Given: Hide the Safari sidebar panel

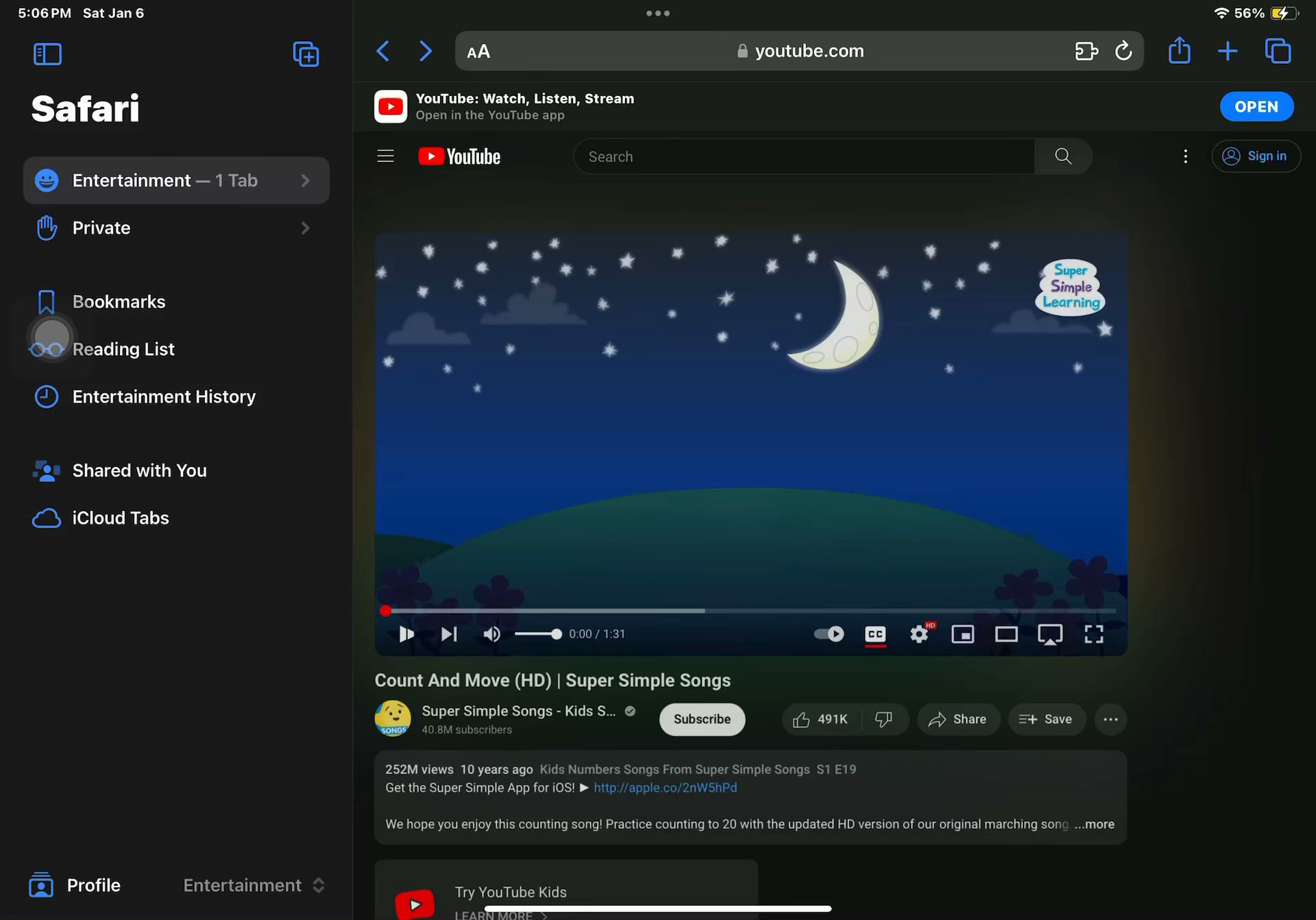Looking at the screenshot, I should pyautogui.click(x=47, y=53).
